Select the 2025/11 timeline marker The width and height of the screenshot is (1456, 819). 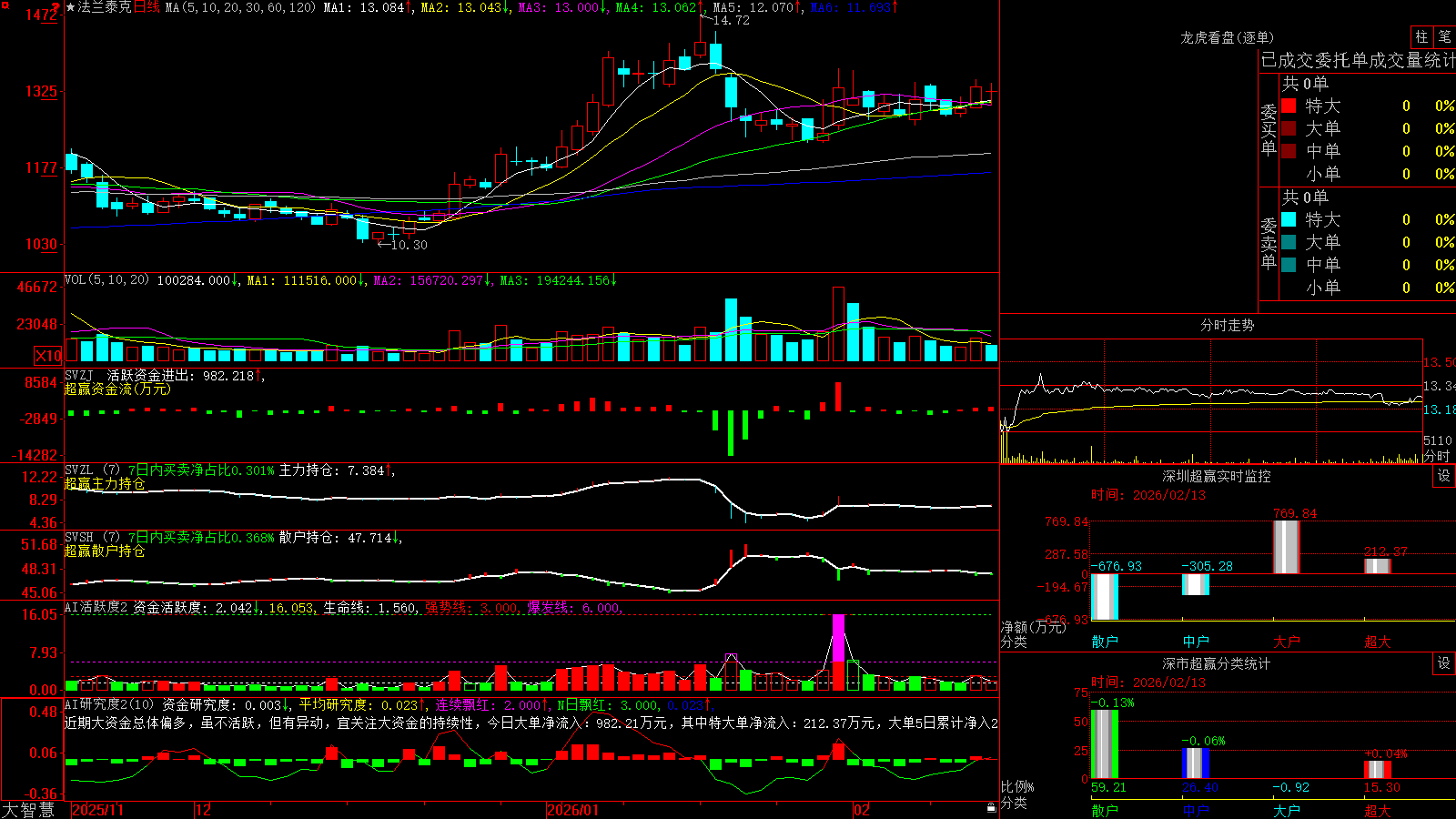pyautogui.click(x=97, y=810)
